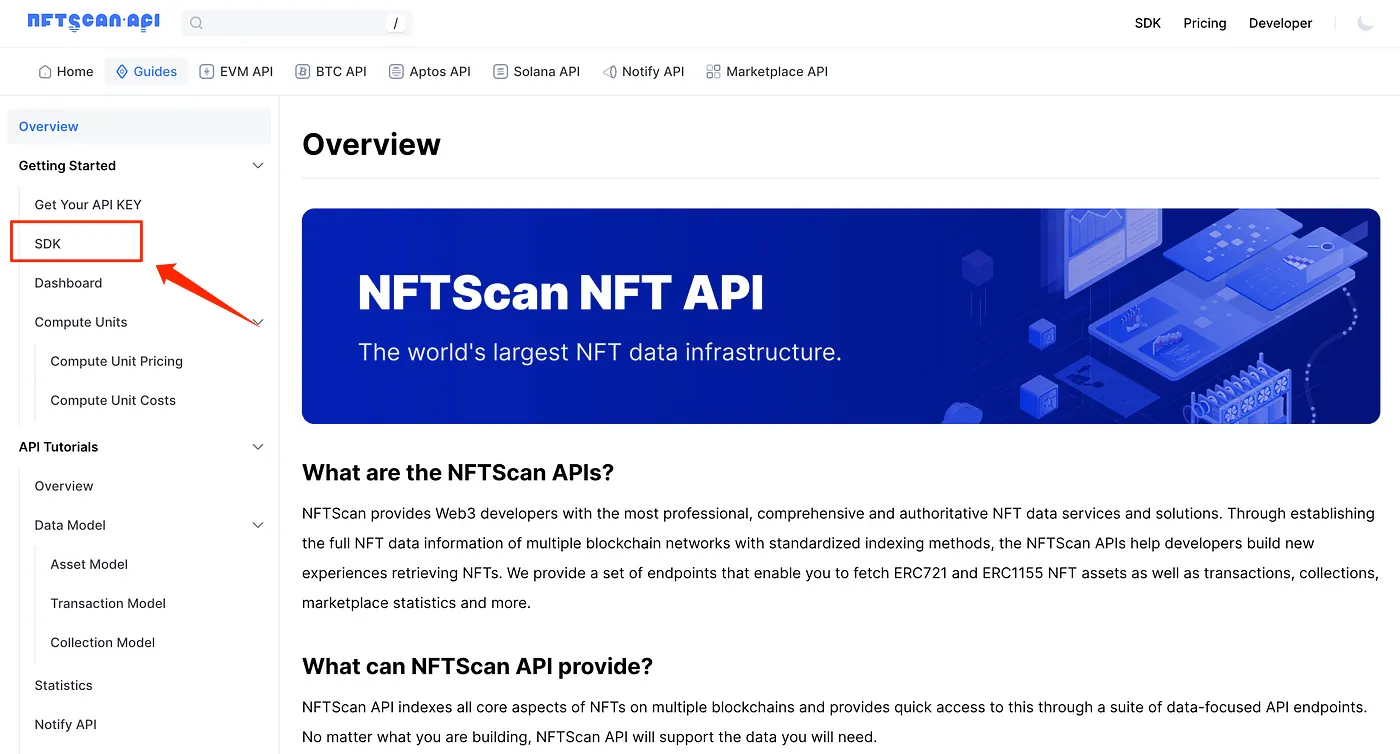This screenshot has width=1400, height=754.
Task: Open Overview under API Tutorials
Action: 64,486
